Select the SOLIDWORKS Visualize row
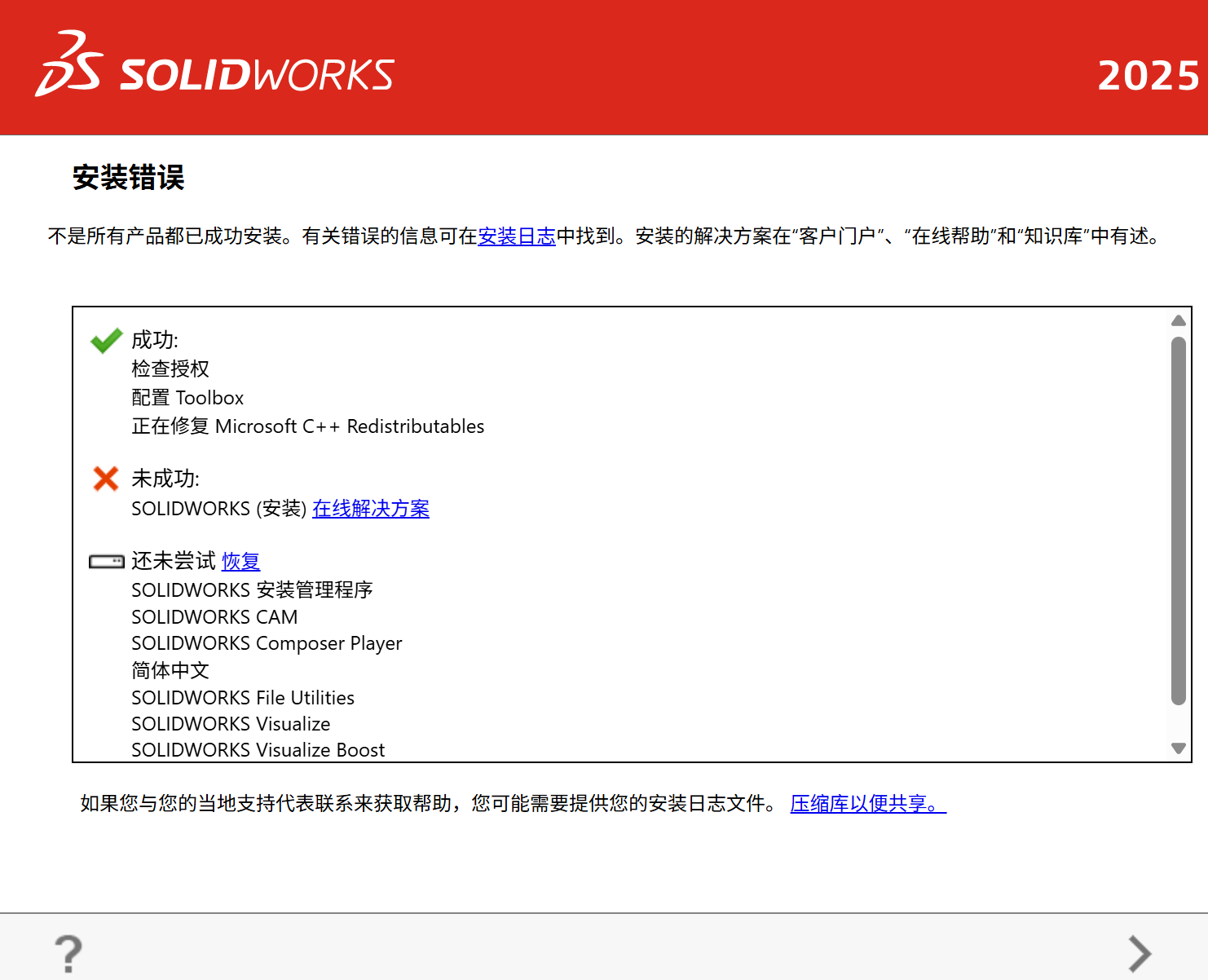The image size is (1208, 980). pyautogui.click(x=231, y=724)
